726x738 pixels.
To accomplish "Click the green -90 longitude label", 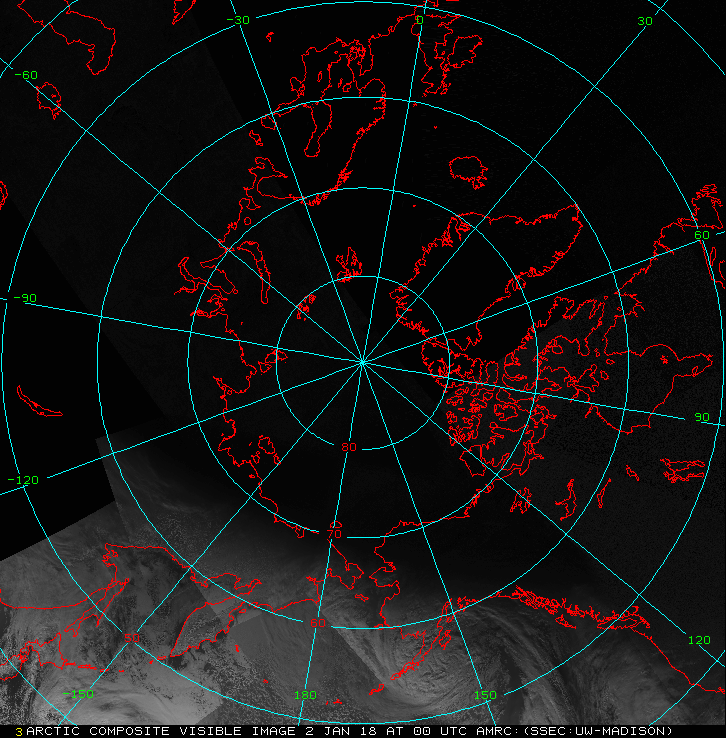I will click(25, 298).
